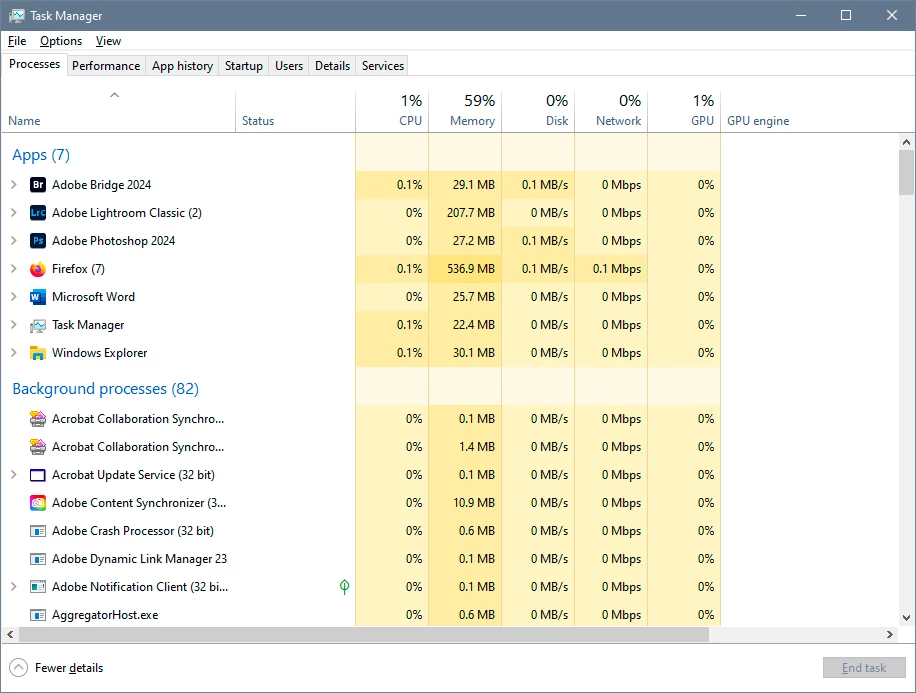This screenshot has height=693, width=916.
Task: Click the Task Manager process row icon
Action: tap(37, 325)
